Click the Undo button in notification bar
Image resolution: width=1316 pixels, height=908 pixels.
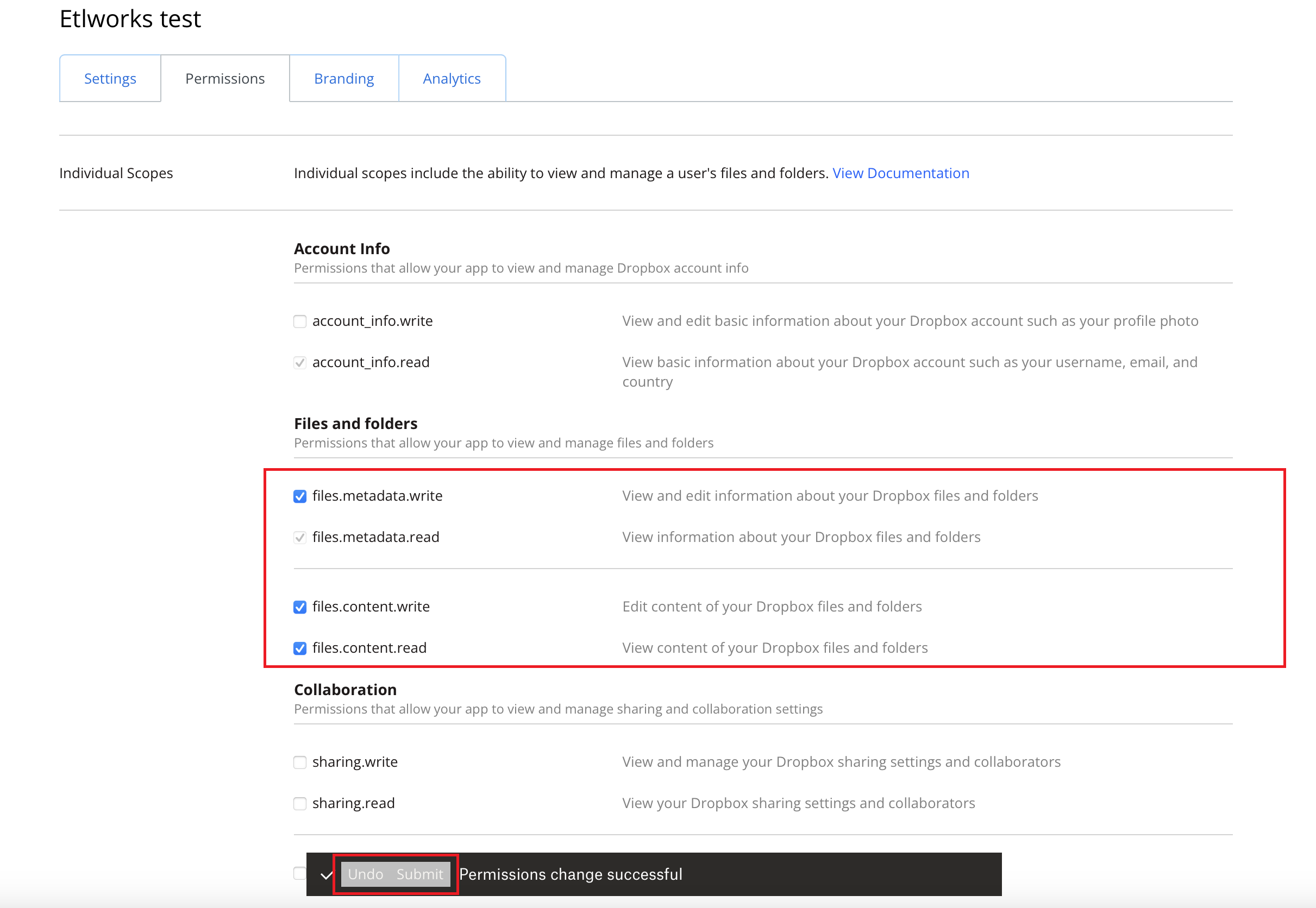point(366,874)
